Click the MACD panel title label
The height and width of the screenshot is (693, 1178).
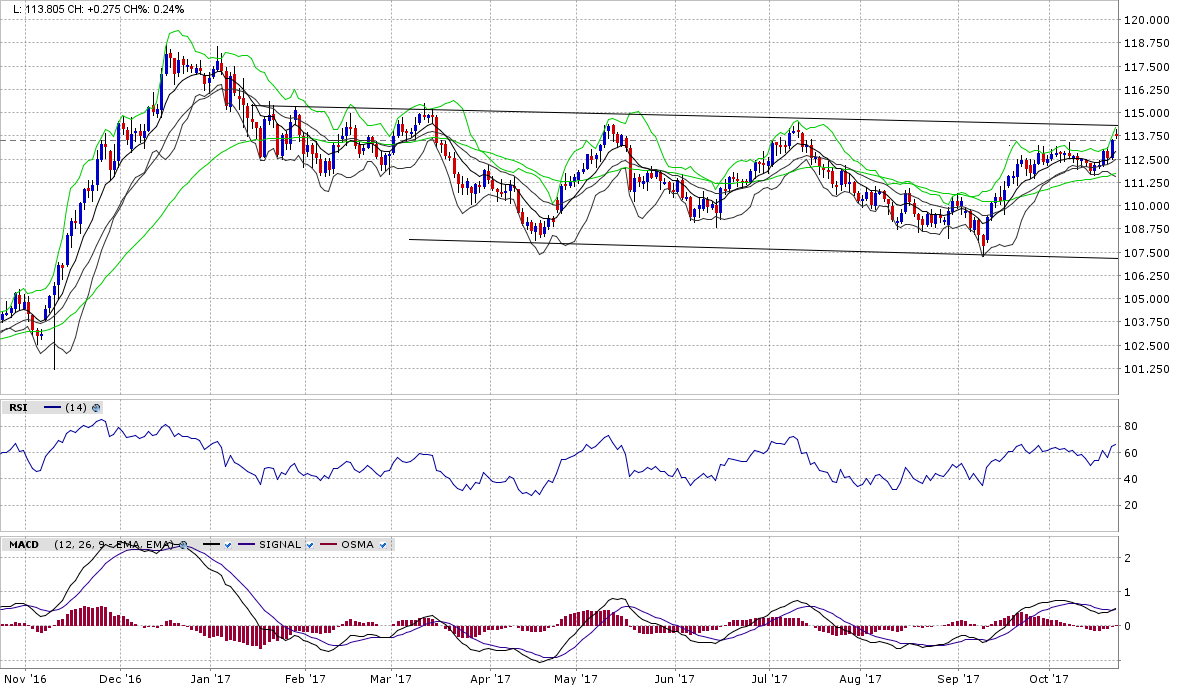pyautogui.click(x=25, y=545)
